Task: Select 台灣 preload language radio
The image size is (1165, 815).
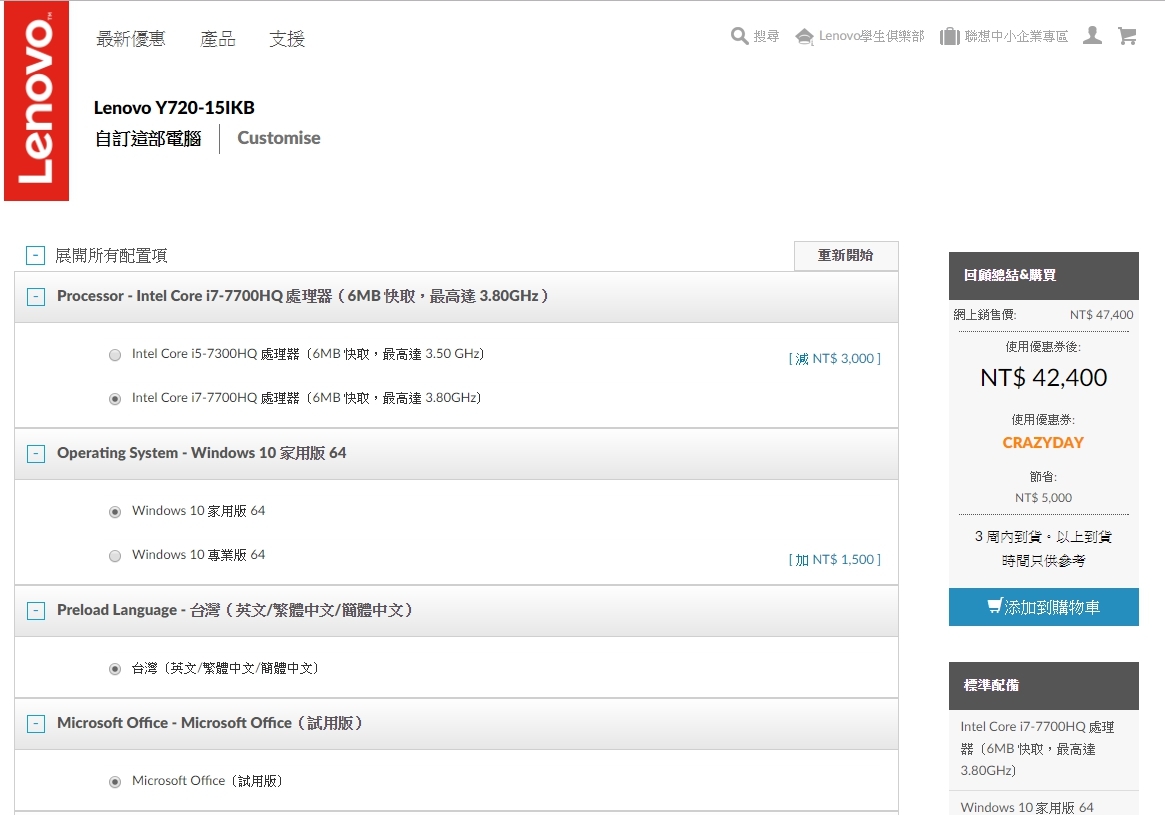Action: click(115, 669)
